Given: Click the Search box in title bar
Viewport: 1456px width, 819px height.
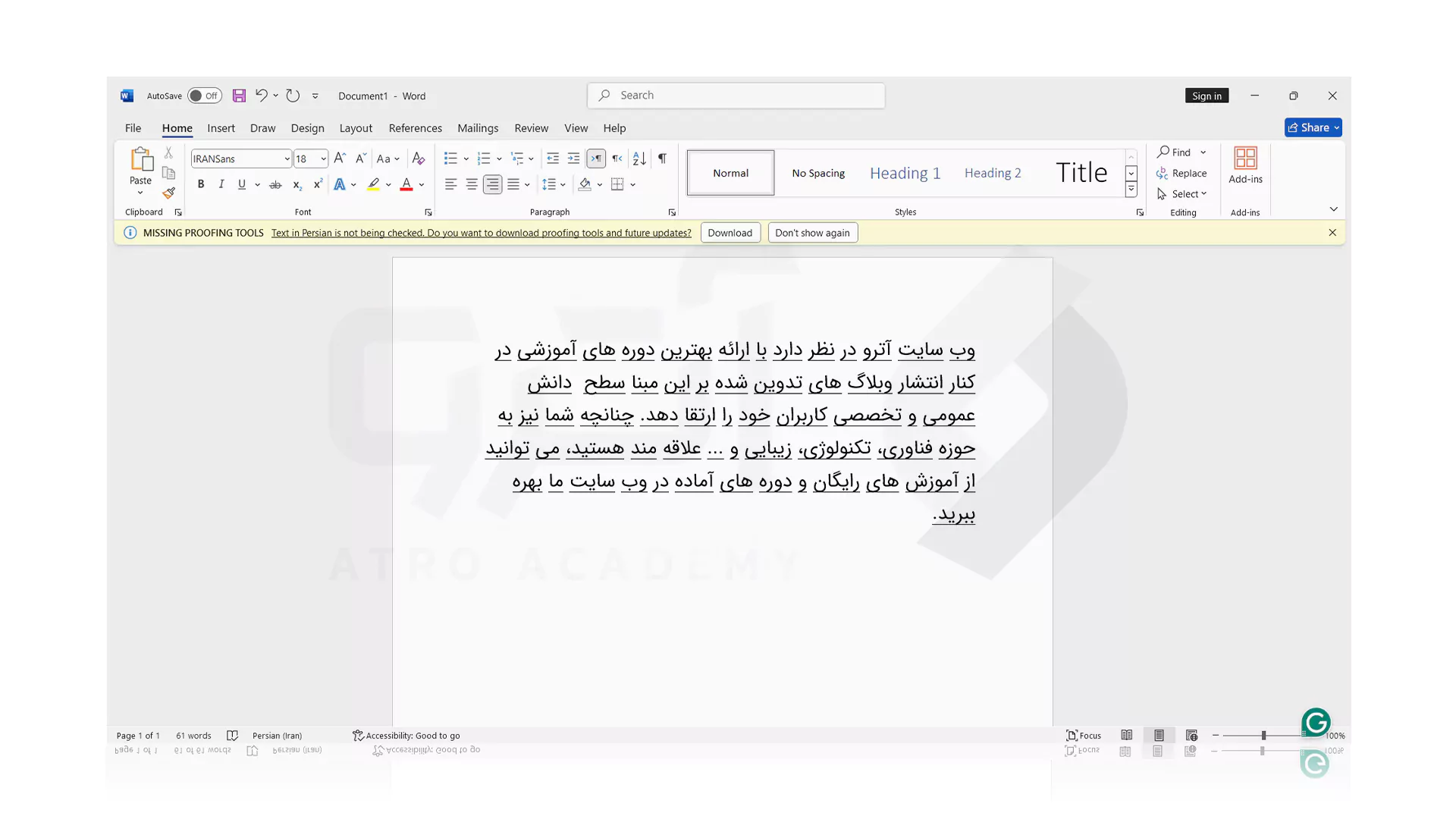Looking at the screenshot, I should [736, 96].
